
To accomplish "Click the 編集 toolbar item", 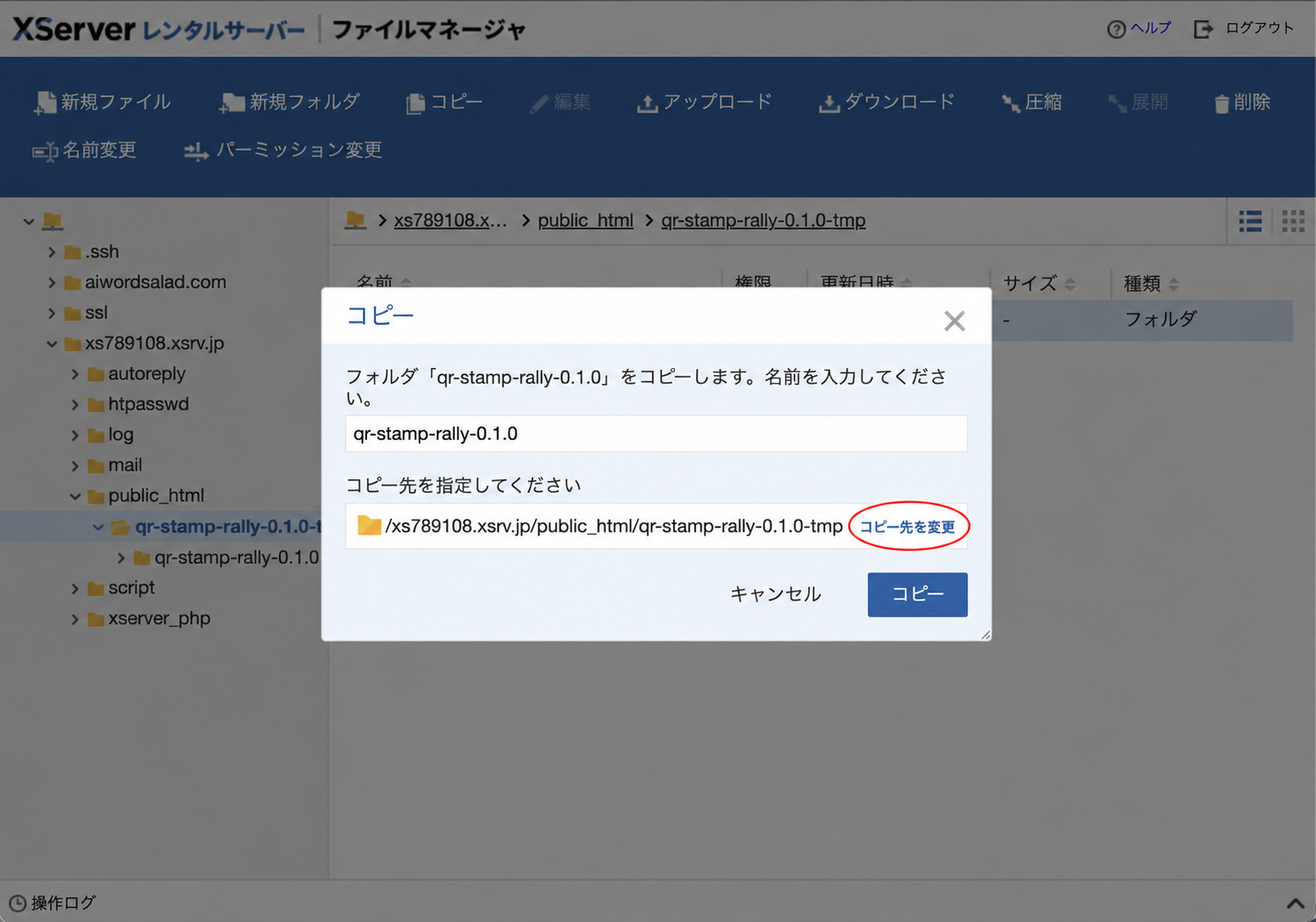I will coord(560,103).
